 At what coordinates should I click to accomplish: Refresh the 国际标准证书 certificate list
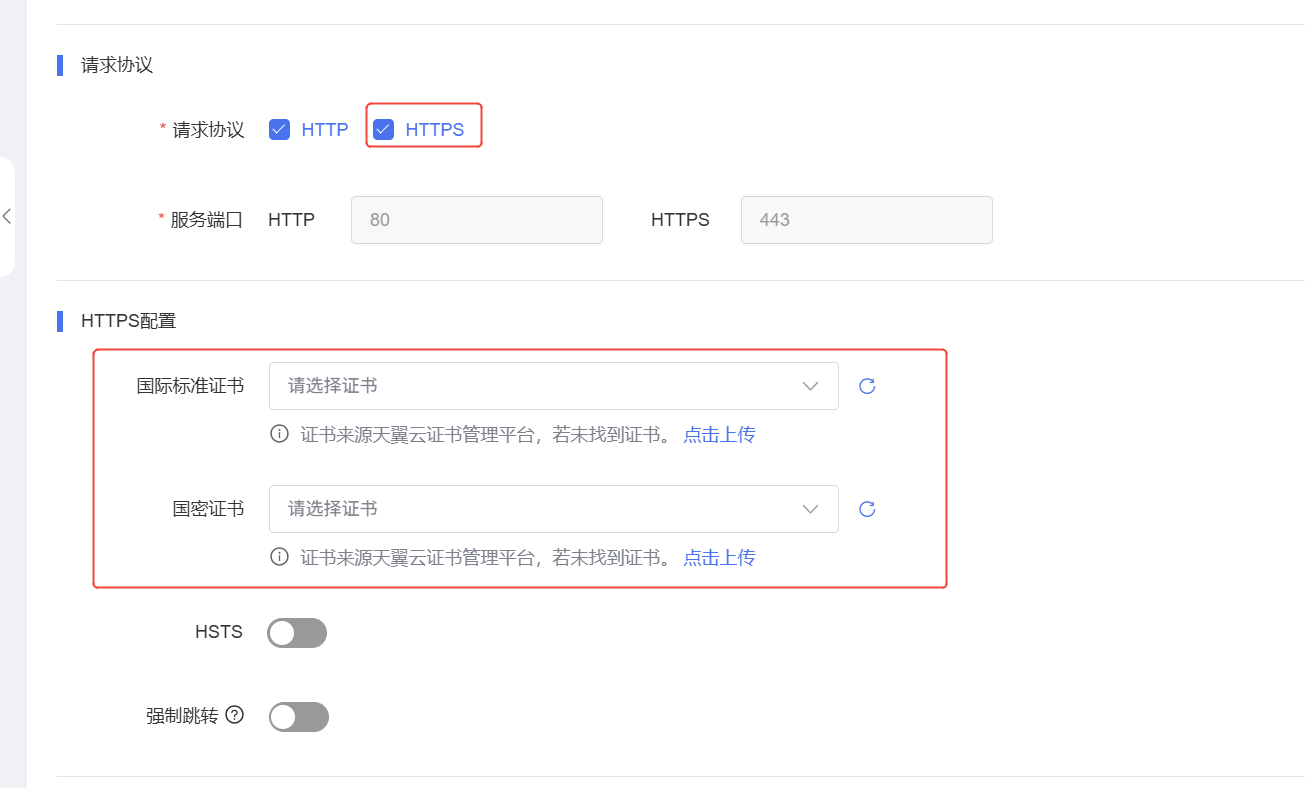(867, 386)
